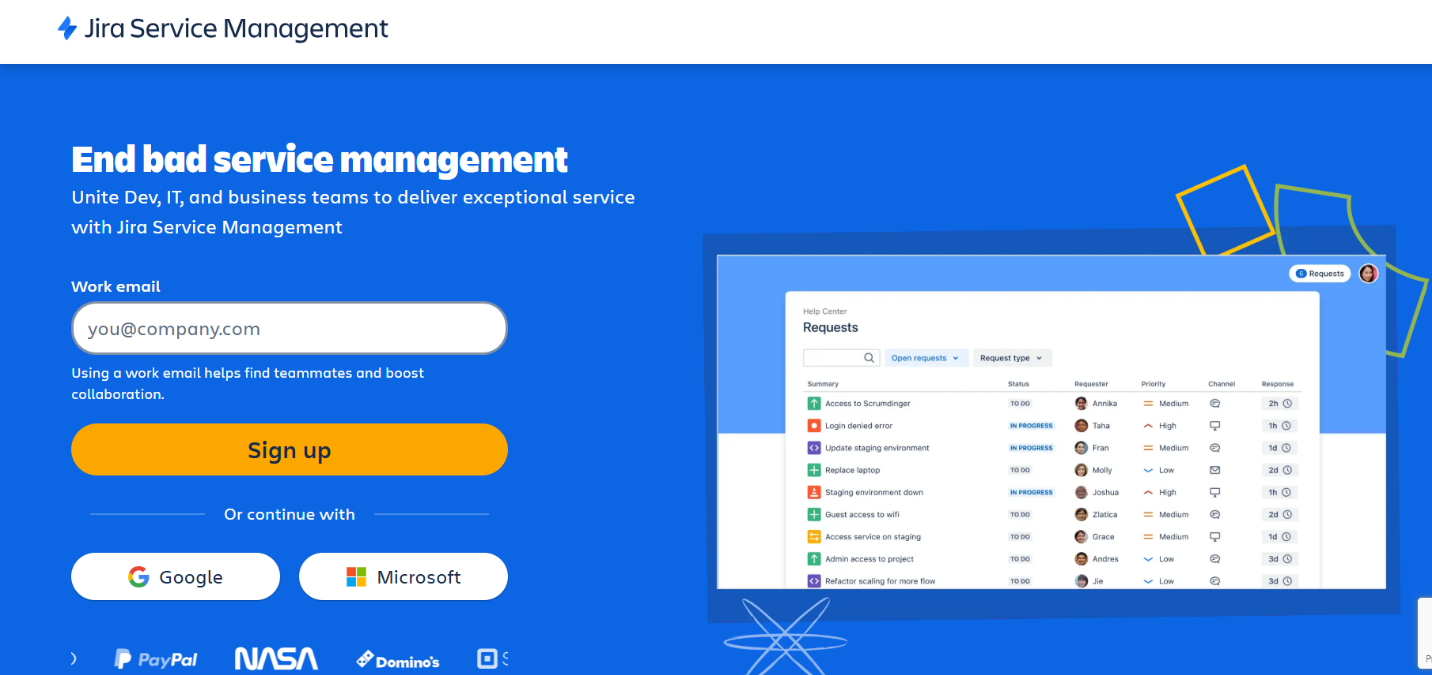This screenshot has height=675, width=1432.
Task: Click Joshua's requester avatar
Action: pyautogui.click(x=1081, y=492)
